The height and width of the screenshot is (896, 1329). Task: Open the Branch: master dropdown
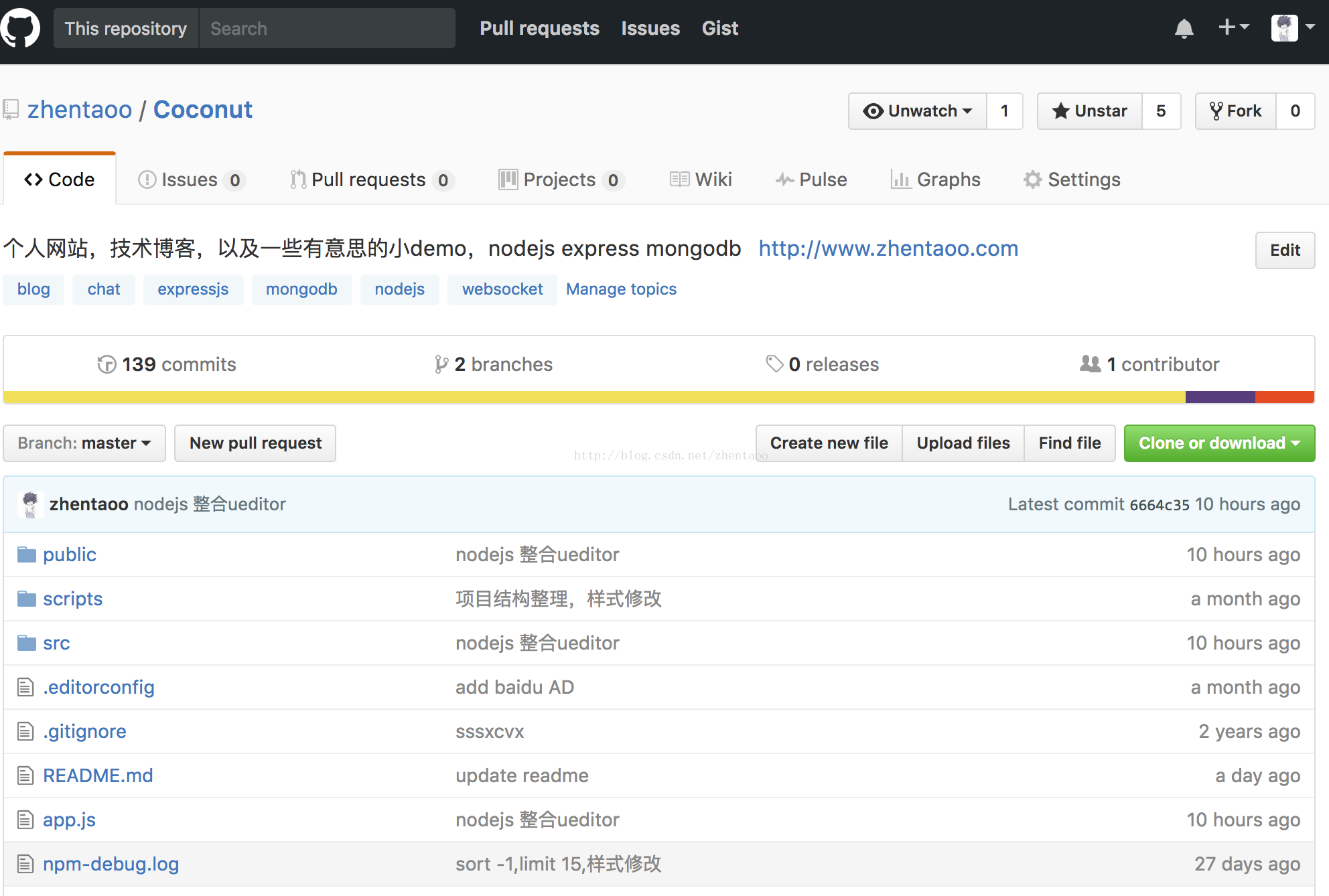pyautogui.click(x=84, y=443)
